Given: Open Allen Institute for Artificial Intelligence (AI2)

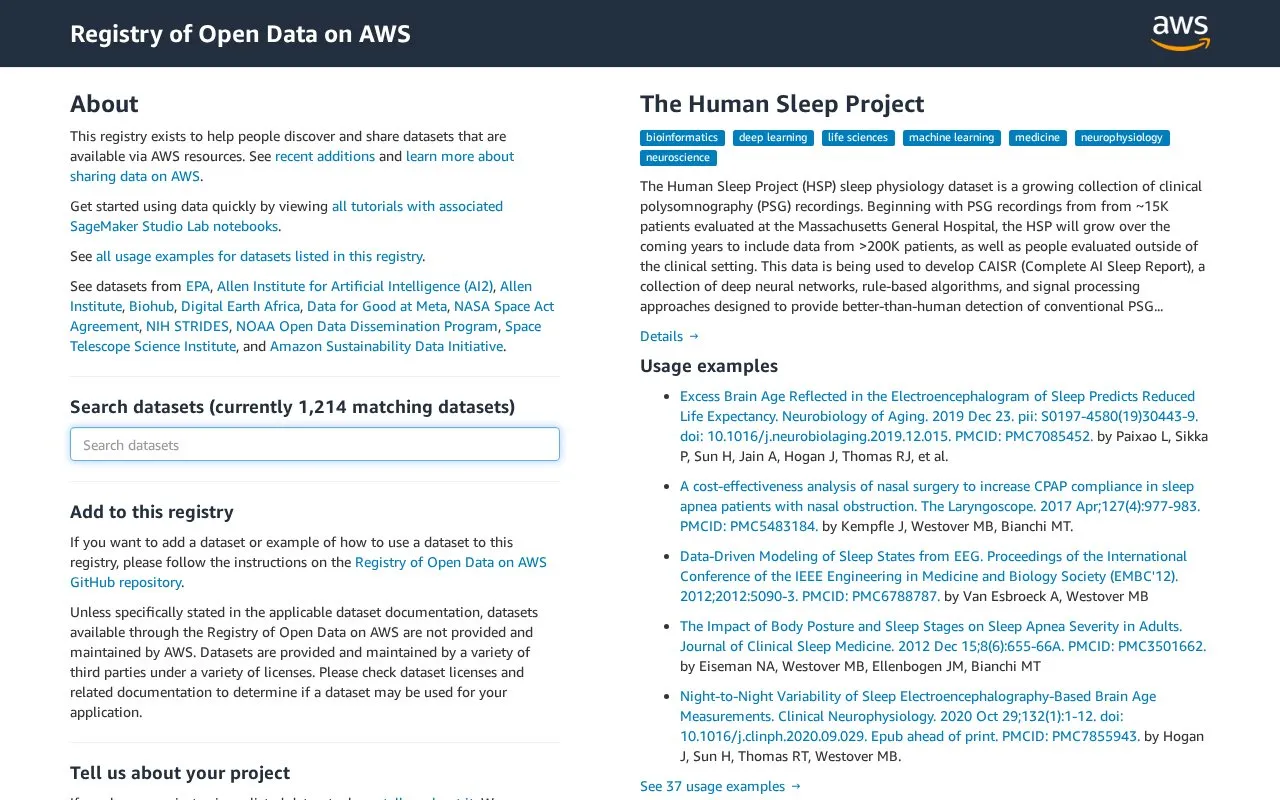Looking at the screenshot, I should click(355, 286).
